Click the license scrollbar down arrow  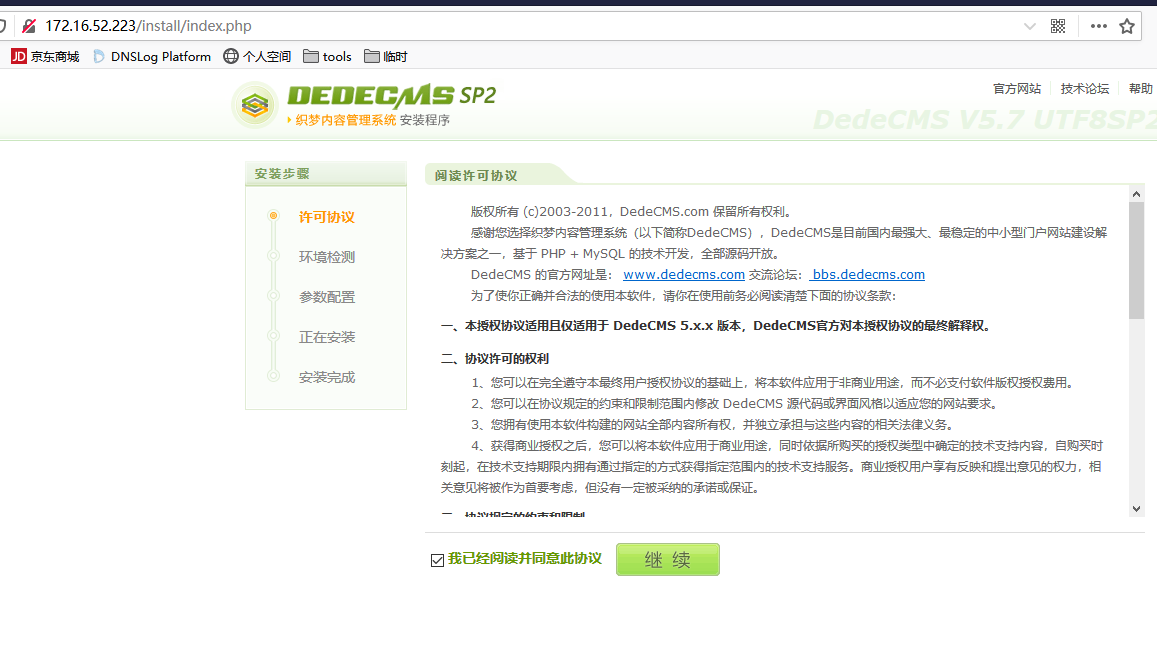[1136, 509]
